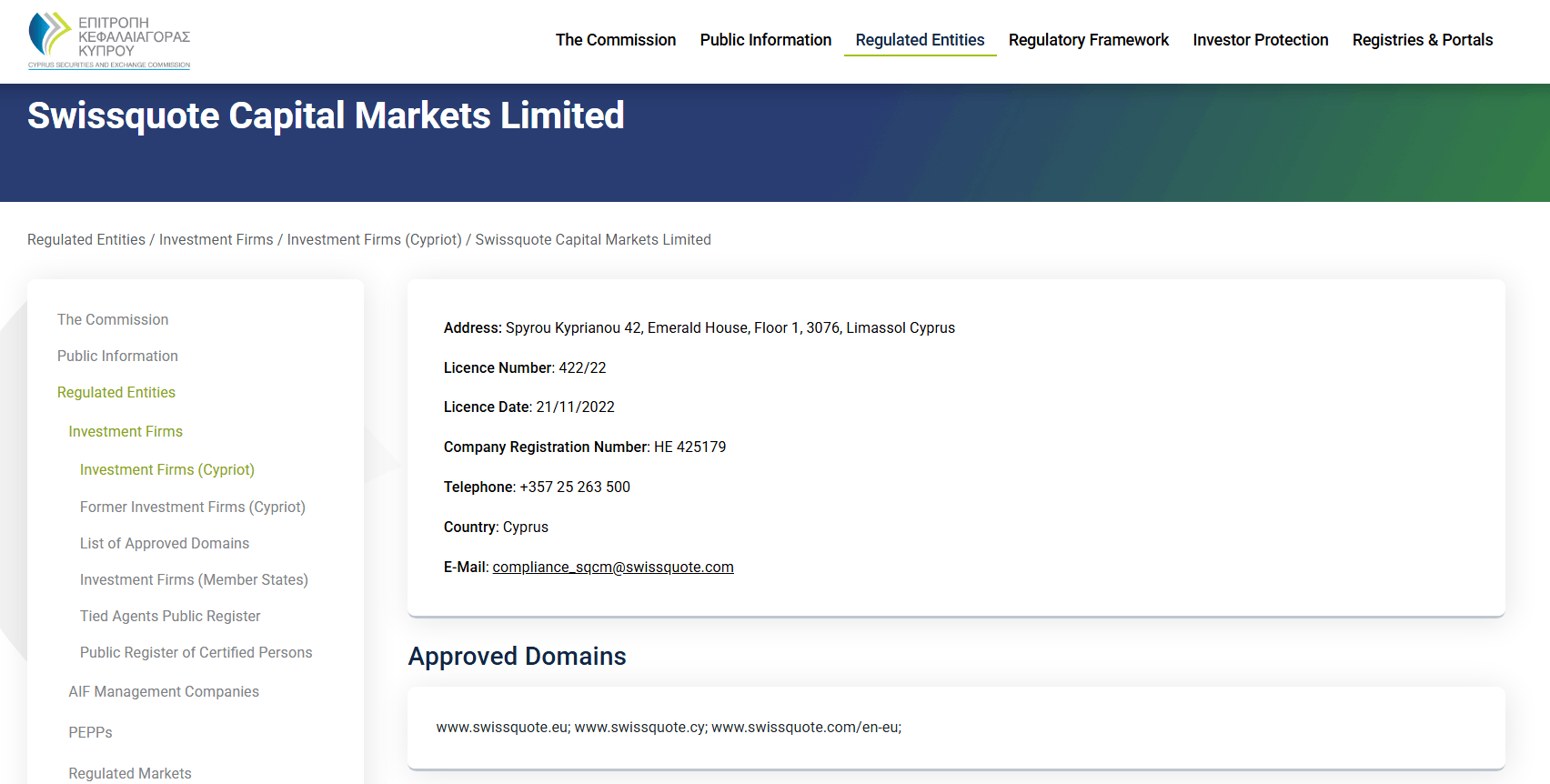
Task: Go to Regulated Entities breadcrumb link
Action: click(x=86, y=239)
